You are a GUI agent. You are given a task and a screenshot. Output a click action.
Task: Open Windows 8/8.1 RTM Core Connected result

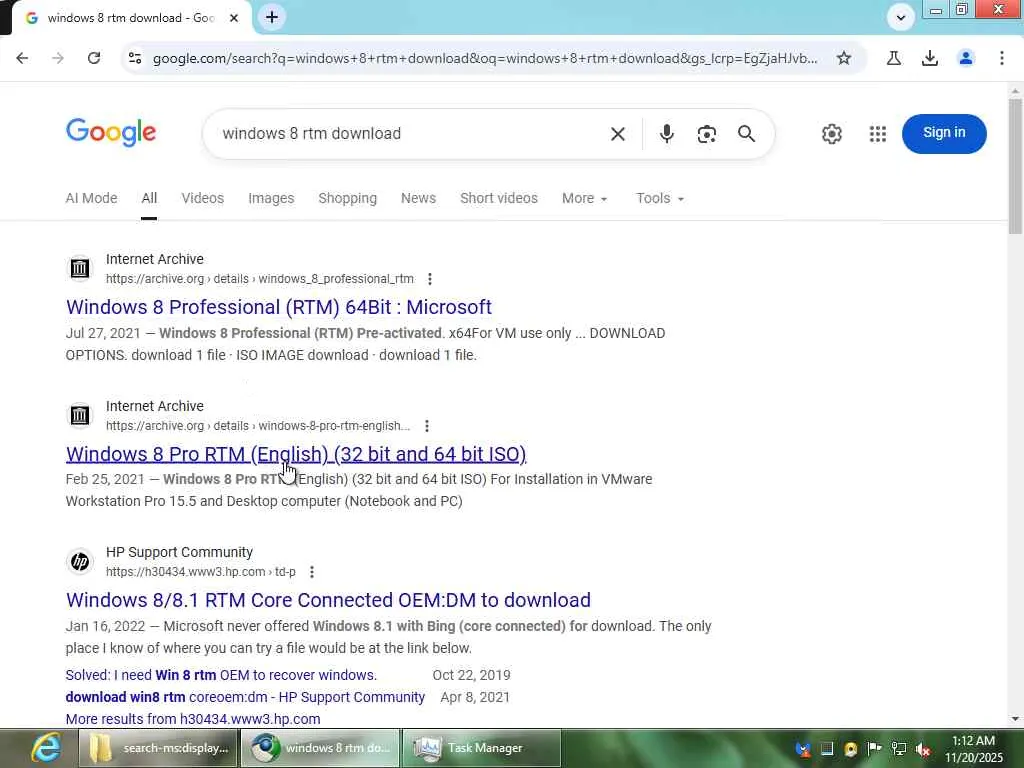coord(328,600)
